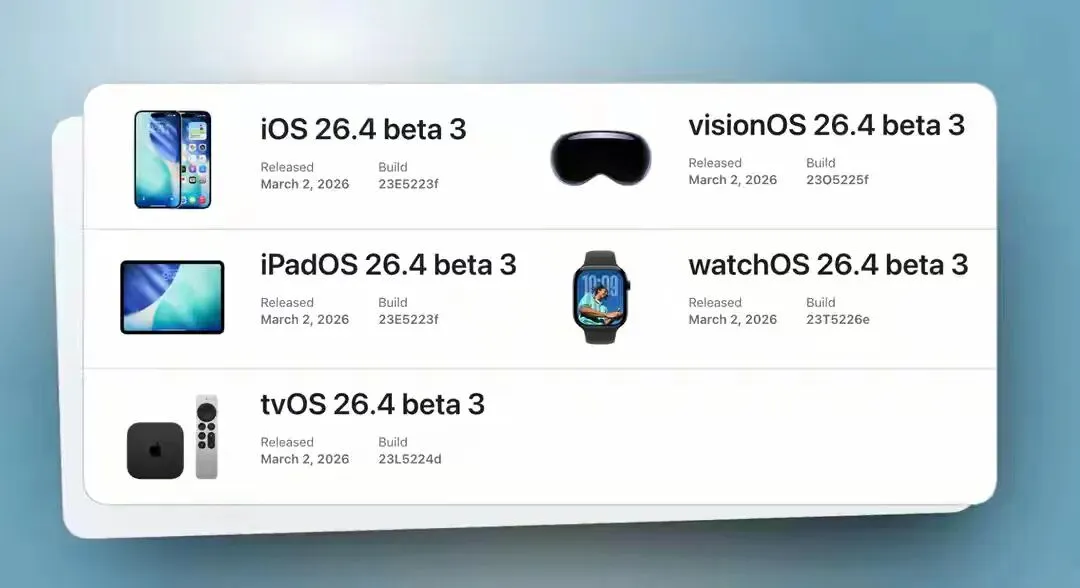Screen dimensions: 1080x588
Task: Select iOS build number 23E5223f
Action: (408, 184)
